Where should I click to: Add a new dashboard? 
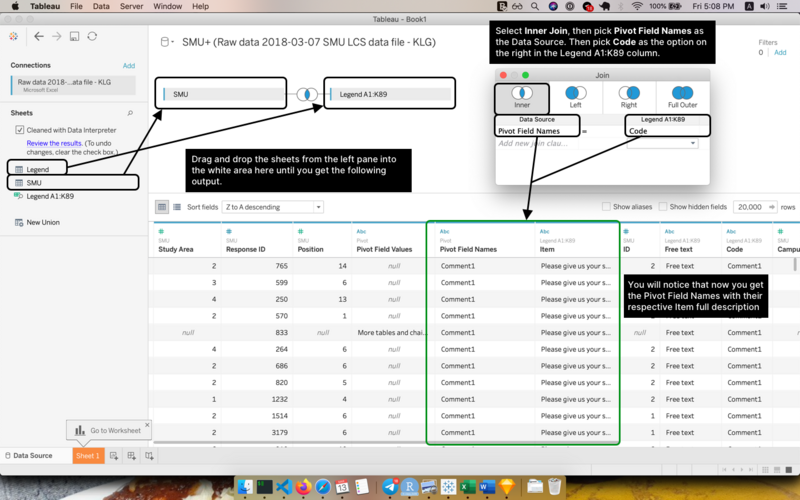click(x=132, y=456)
